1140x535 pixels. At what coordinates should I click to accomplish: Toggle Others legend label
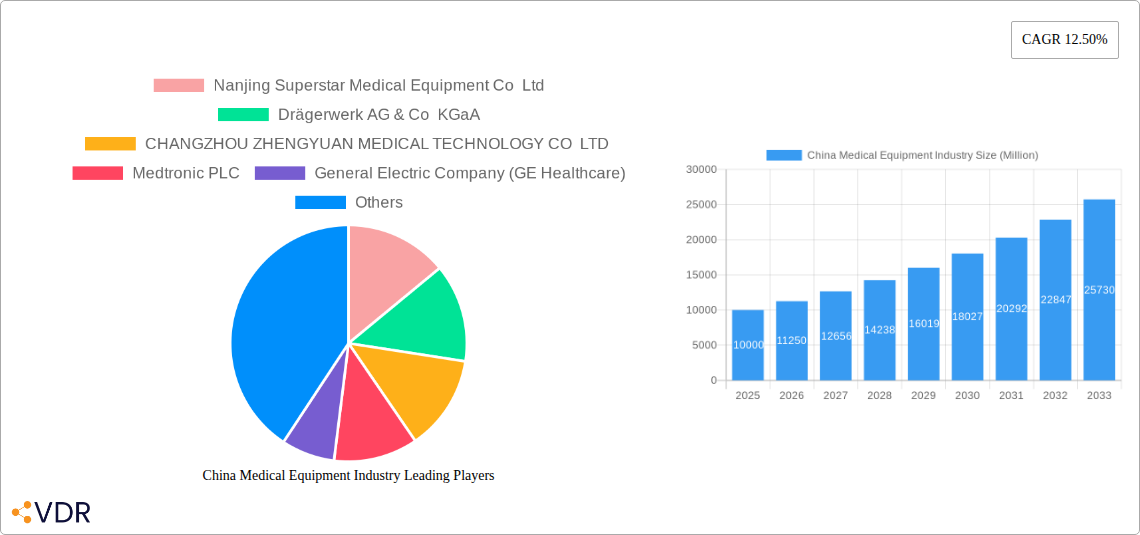[x=379, y=202]
